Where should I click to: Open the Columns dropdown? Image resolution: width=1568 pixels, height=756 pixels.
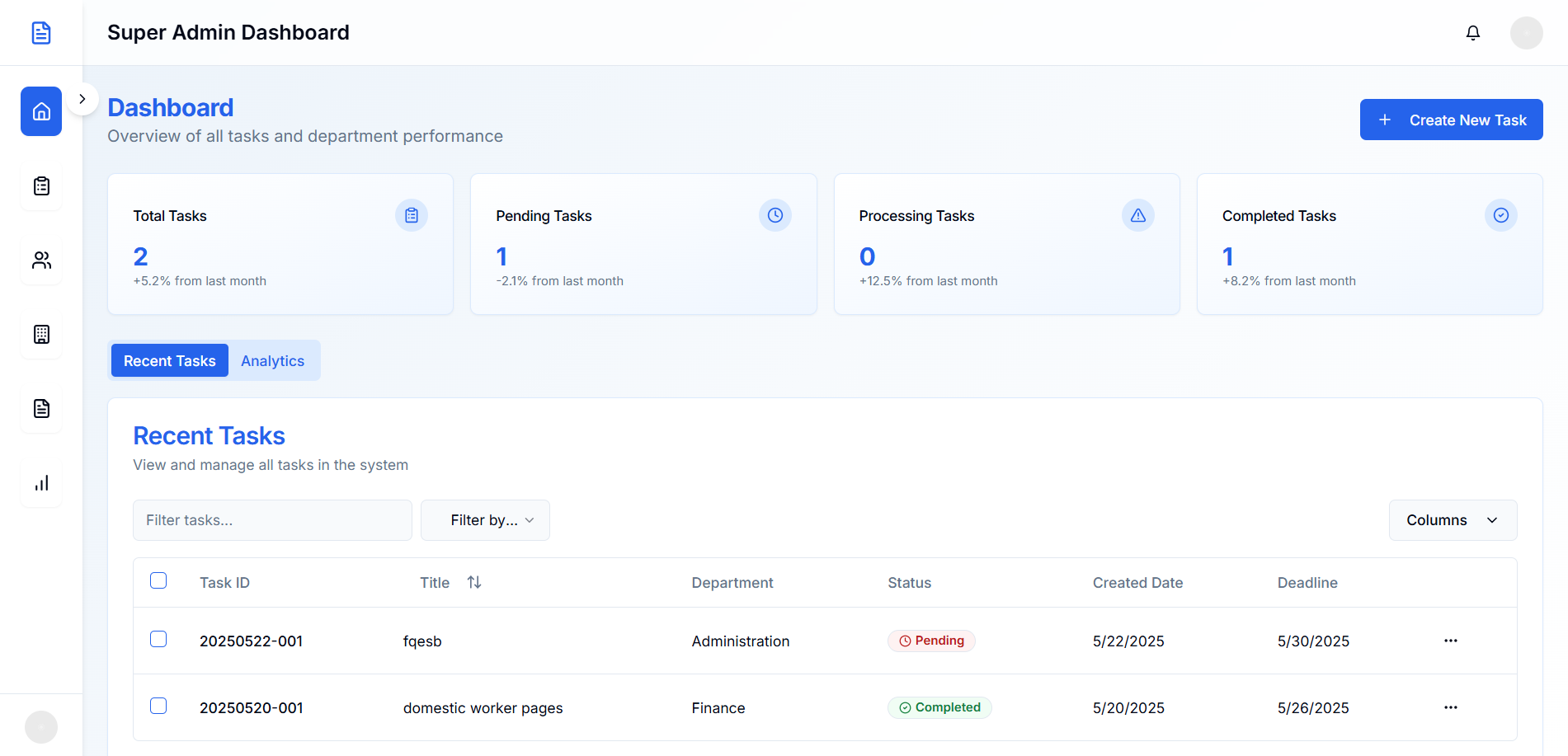[x=1453, y=520]
